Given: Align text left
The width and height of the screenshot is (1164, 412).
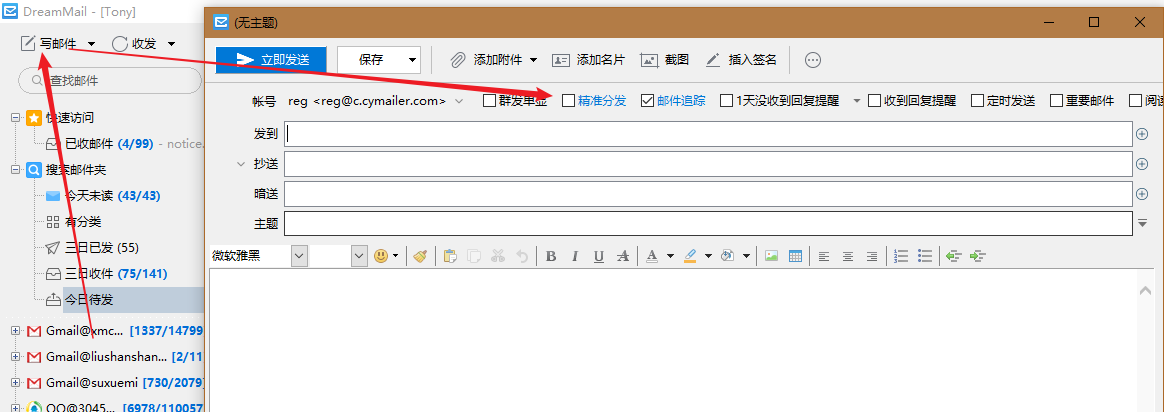Looking at the screenshot, I should coord(823,256).
